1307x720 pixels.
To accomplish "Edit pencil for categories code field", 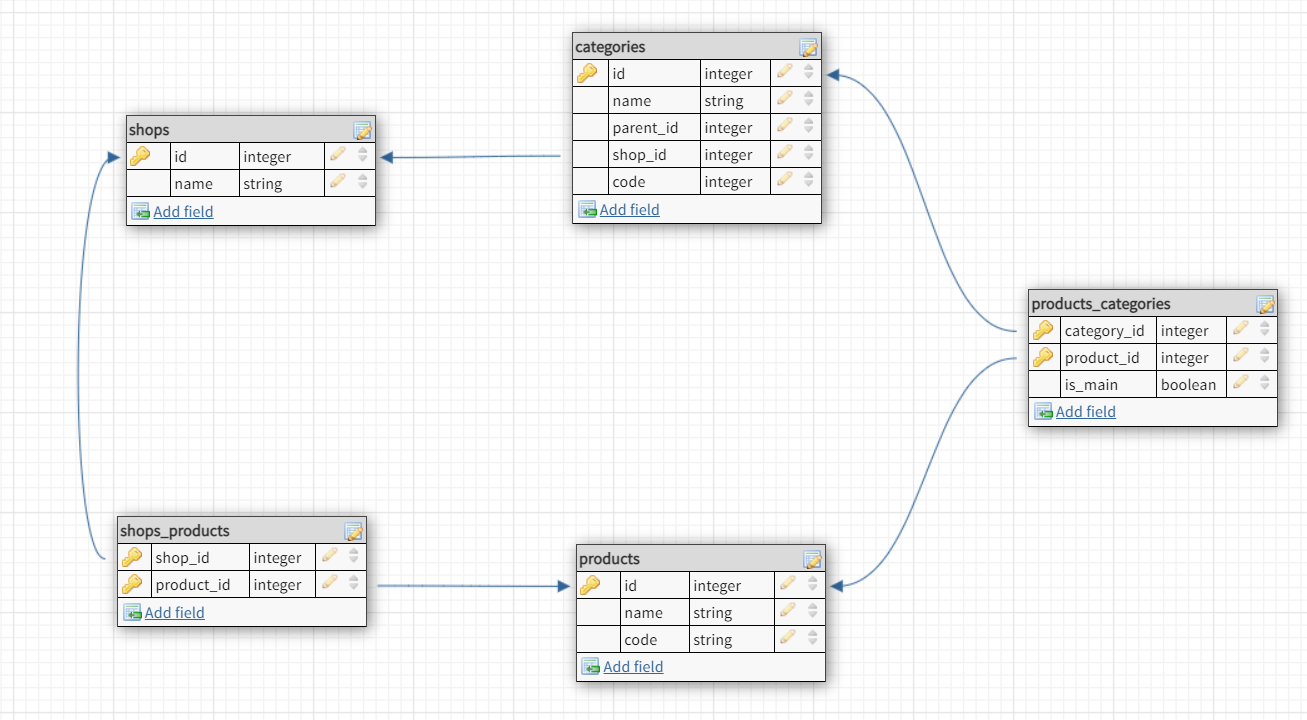I will click(x=785, y=181).
